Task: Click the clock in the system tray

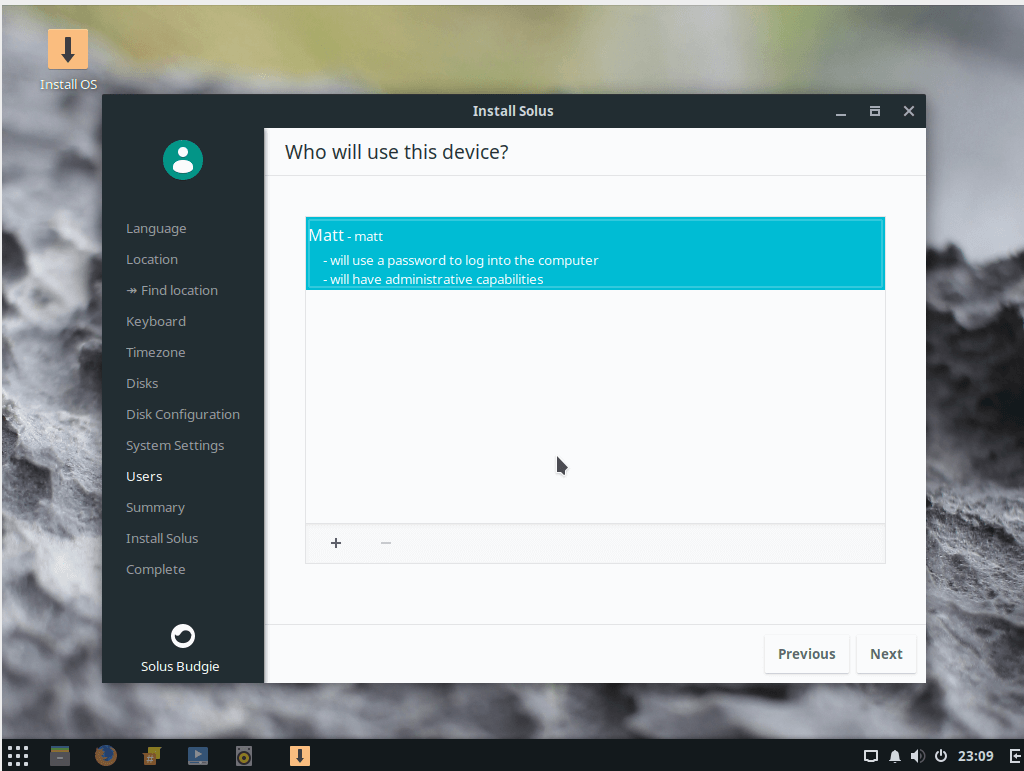Action: coord(975,755)
